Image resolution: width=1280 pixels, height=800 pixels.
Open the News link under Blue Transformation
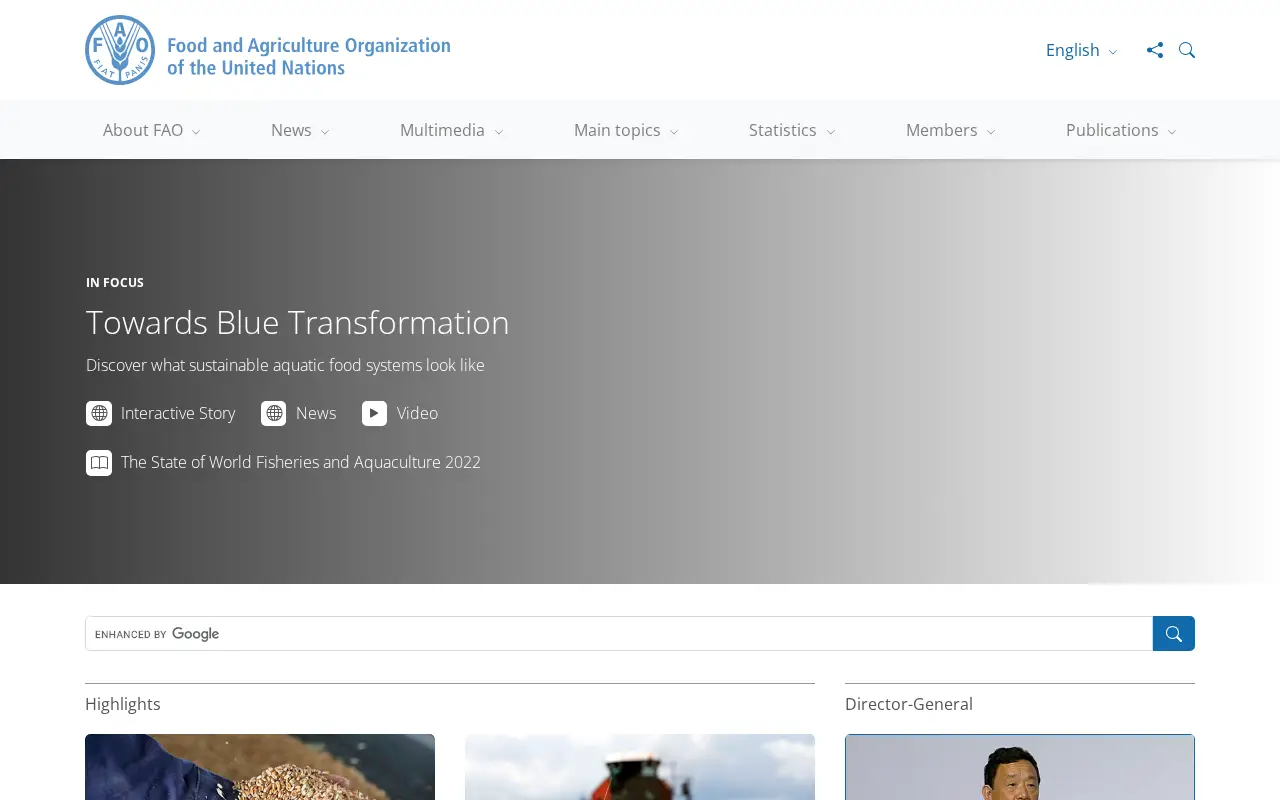point(316,413)
